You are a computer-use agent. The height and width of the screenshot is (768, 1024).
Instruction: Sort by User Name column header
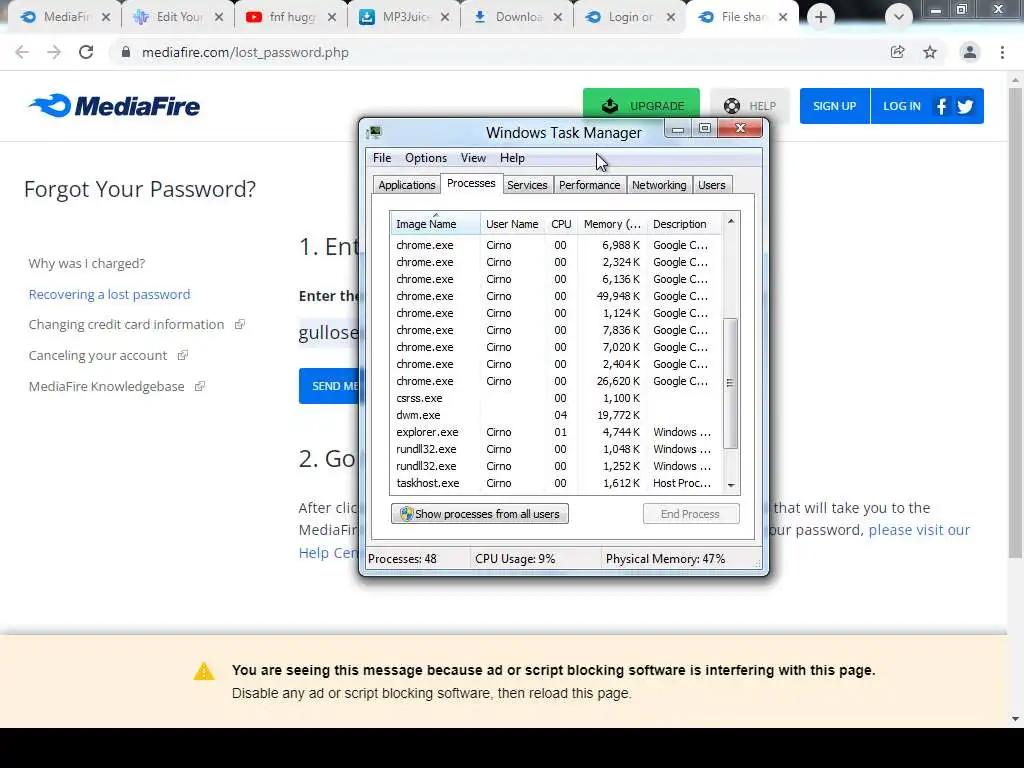pos(512,223)
